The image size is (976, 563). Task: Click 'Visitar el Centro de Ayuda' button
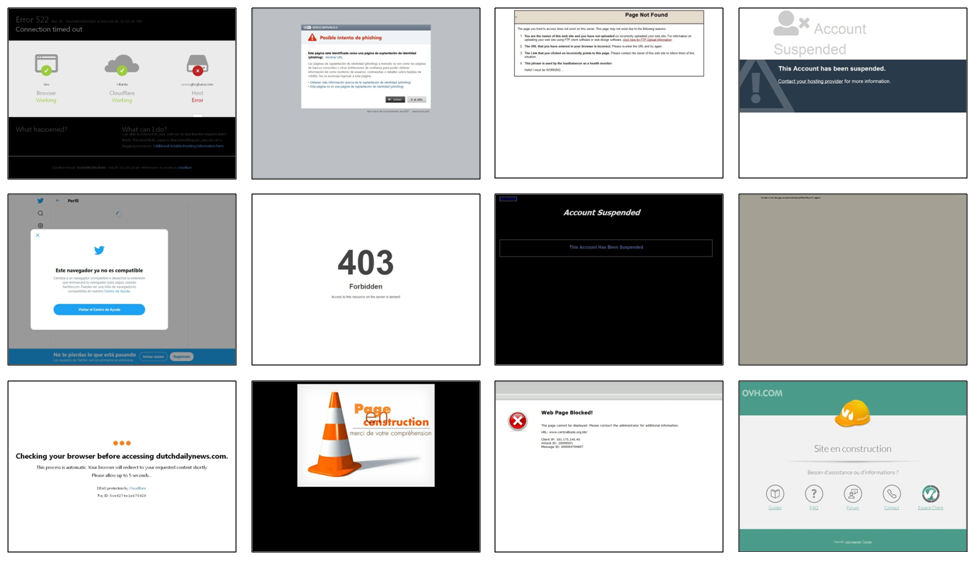point(99,310)
